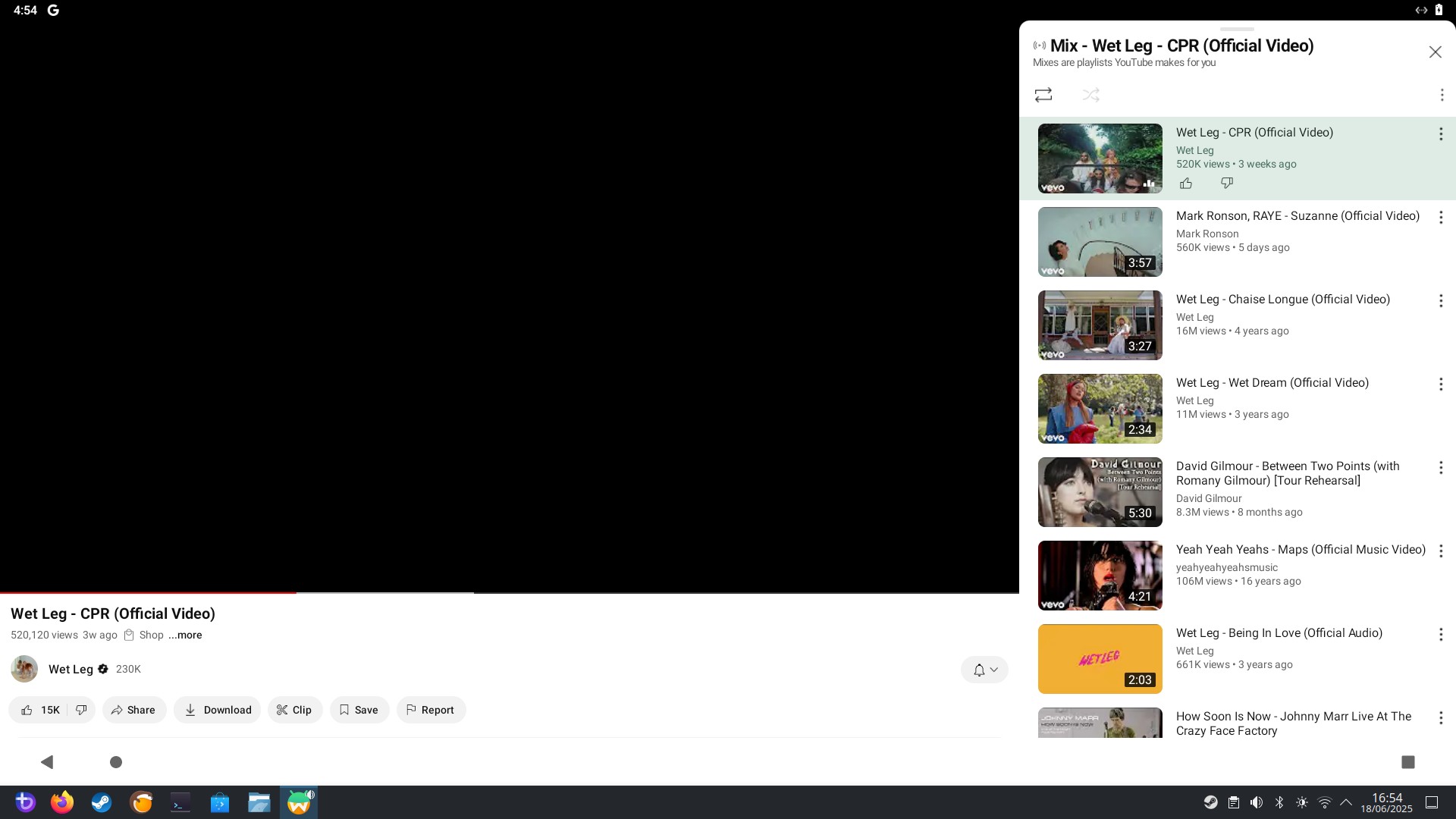Image resolution: width=1456 pixels, height=819 pixels.
Task: Expand description with ...more
Action: (x=185, y=635)
